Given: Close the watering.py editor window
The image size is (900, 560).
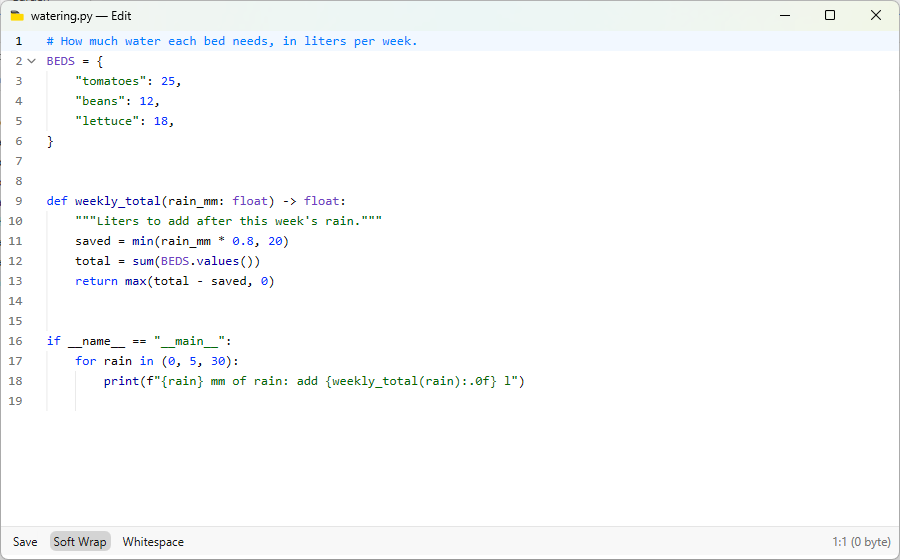Looking at the screenshot, I should [876, 15].
